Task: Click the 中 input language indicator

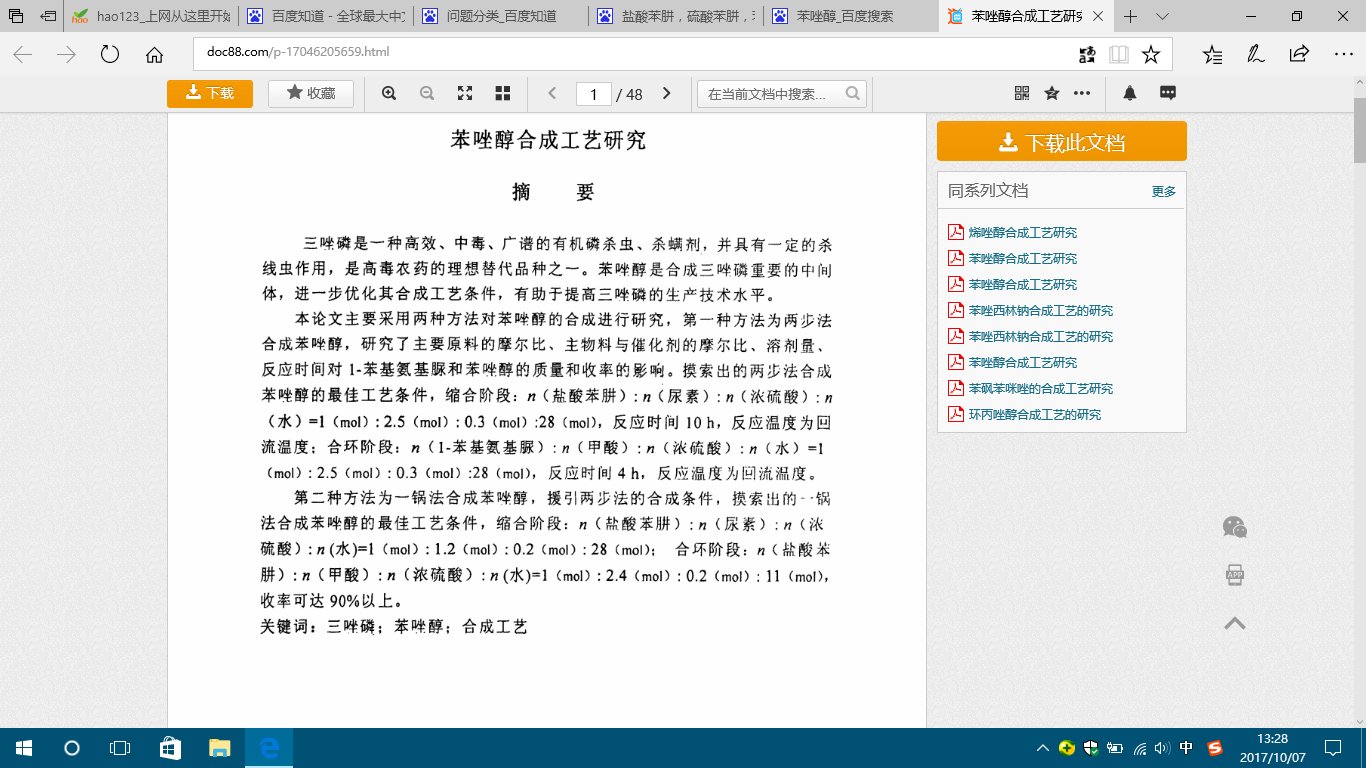Action: coord(1186,748)
